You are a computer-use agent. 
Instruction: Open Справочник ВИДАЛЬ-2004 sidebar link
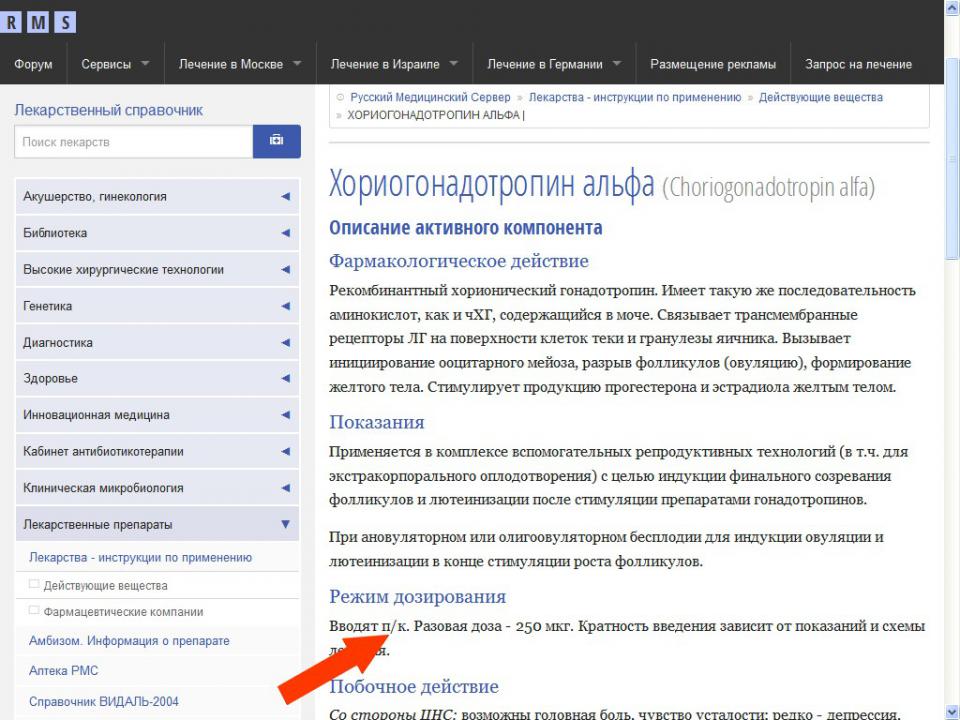coord(104,702)
